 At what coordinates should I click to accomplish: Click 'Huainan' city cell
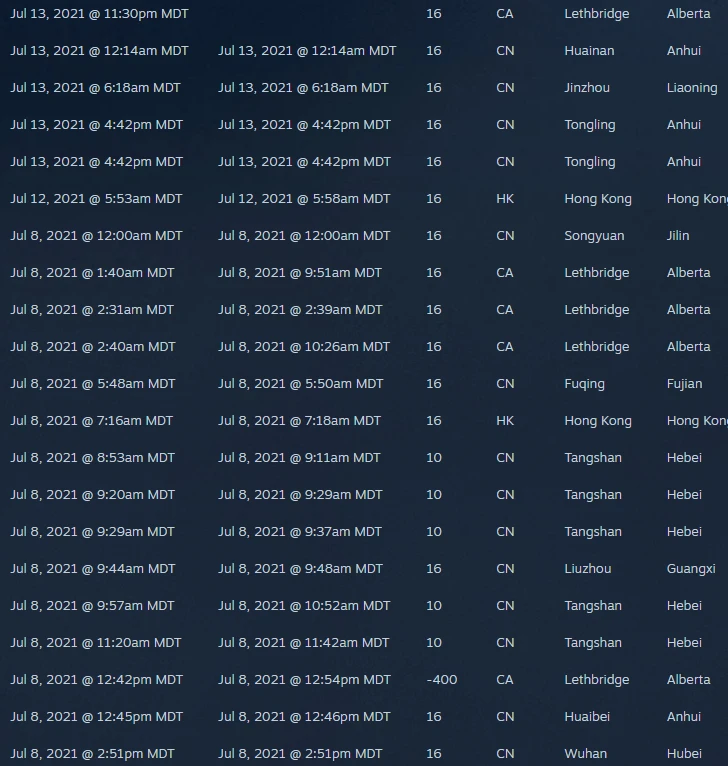pos(589,51)
